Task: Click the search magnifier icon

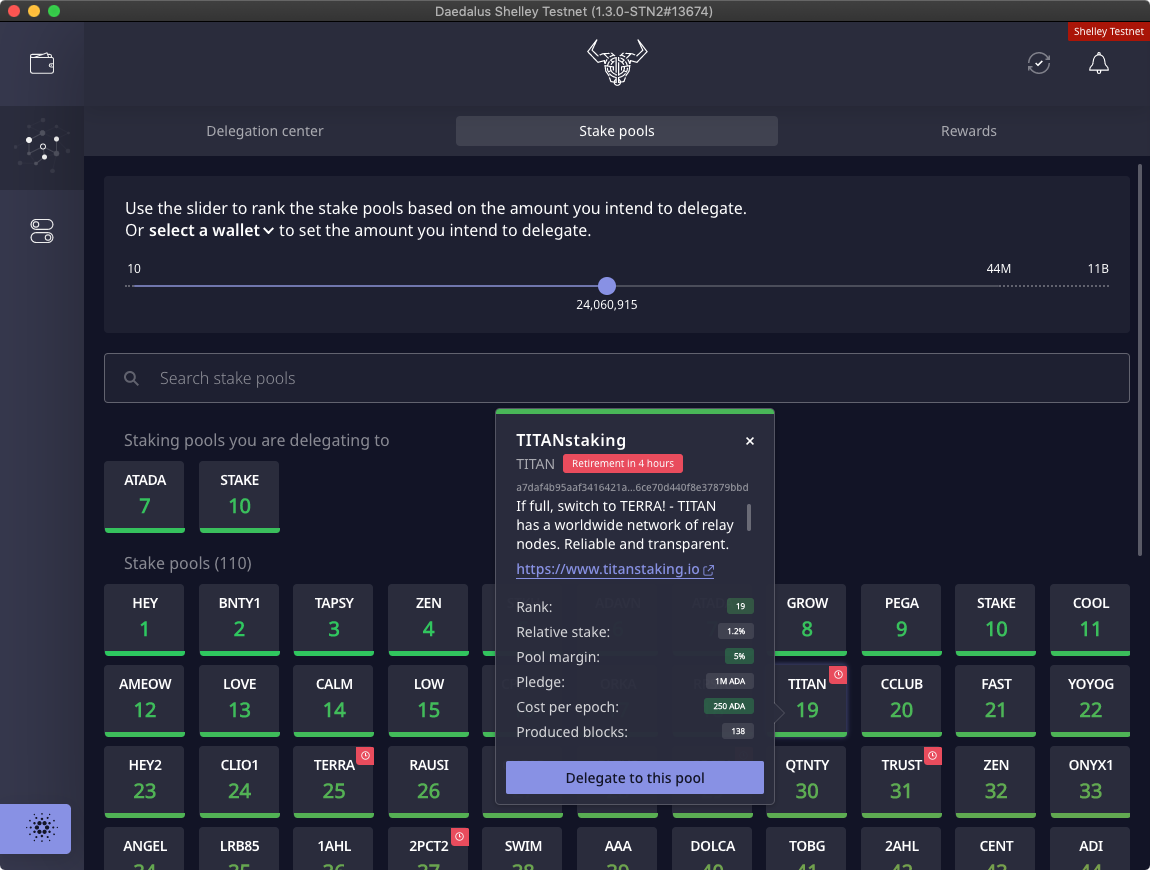Action: (x=131, y=379)
